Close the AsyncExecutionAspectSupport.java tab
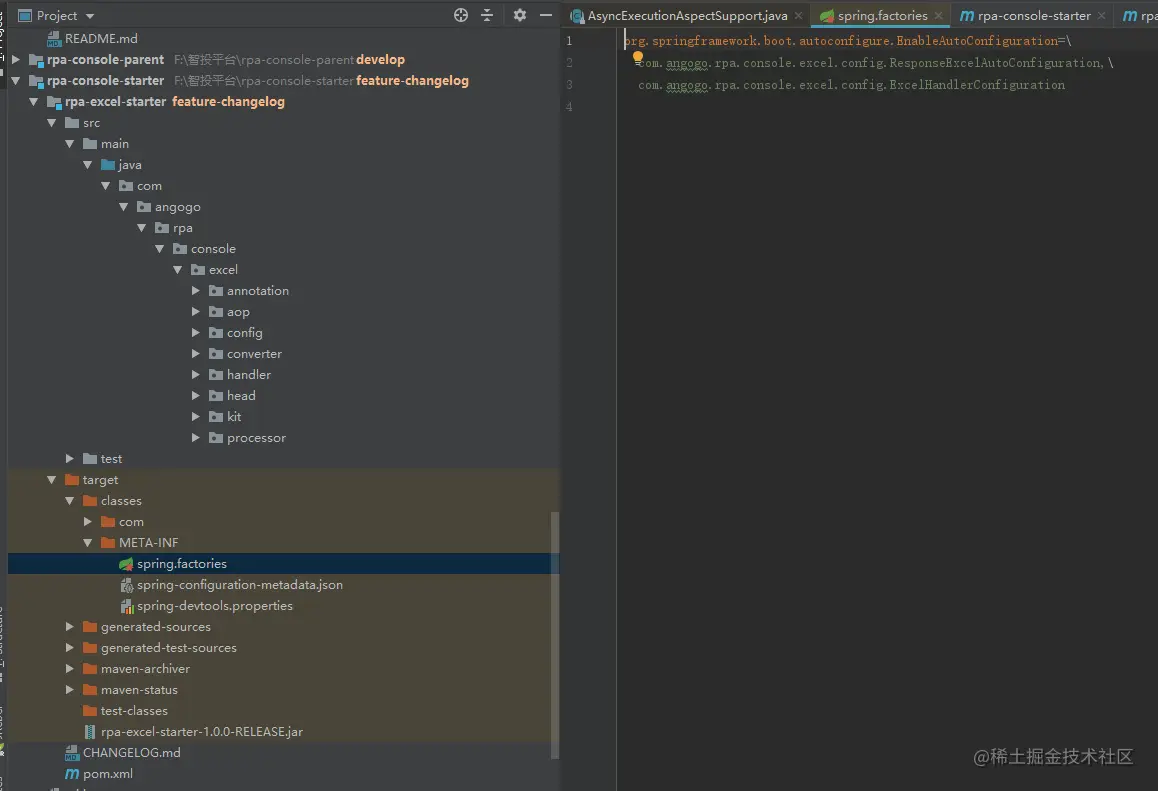 [798, 16]
